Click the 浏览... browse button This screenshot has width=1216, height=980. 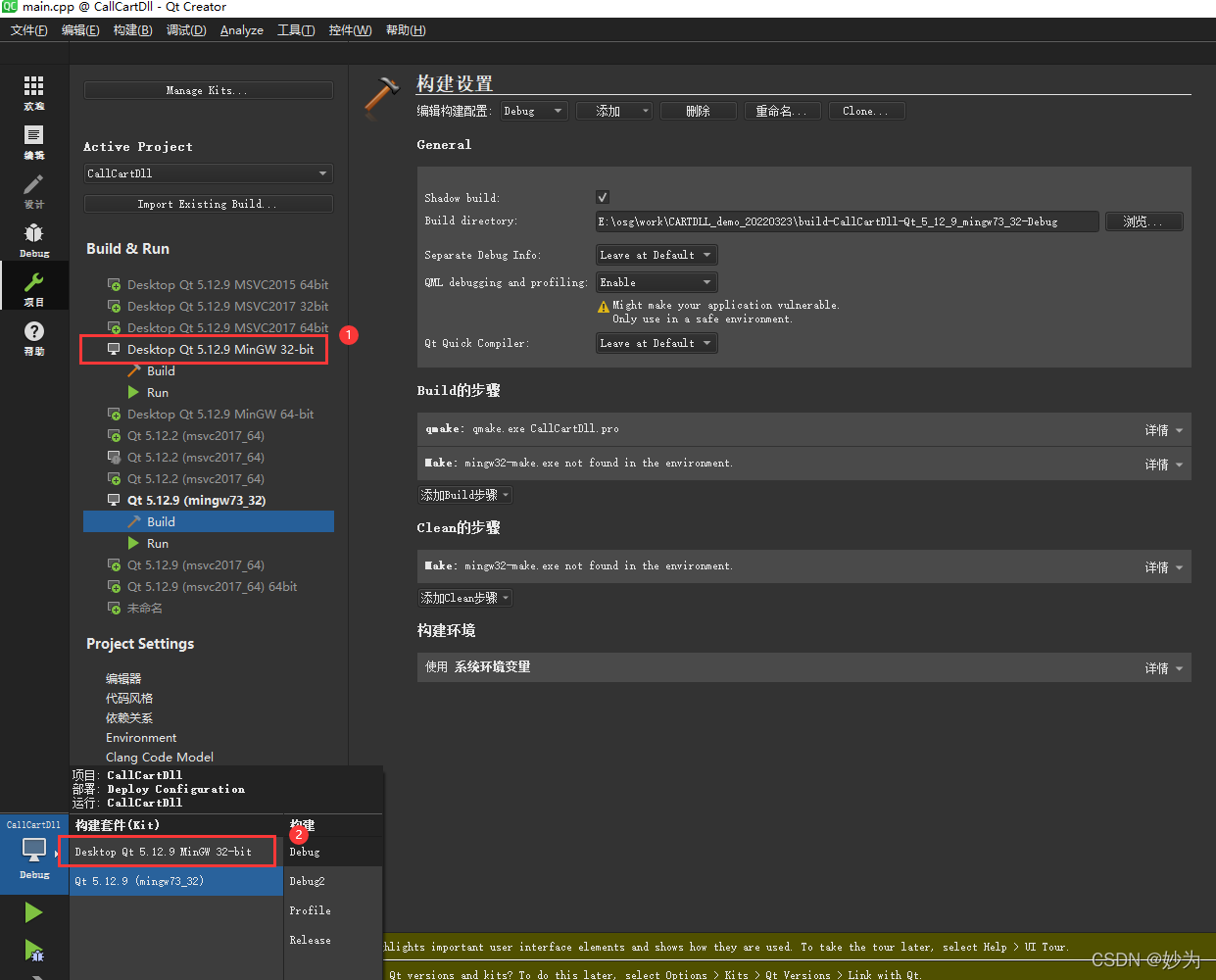pos(1144,221)
